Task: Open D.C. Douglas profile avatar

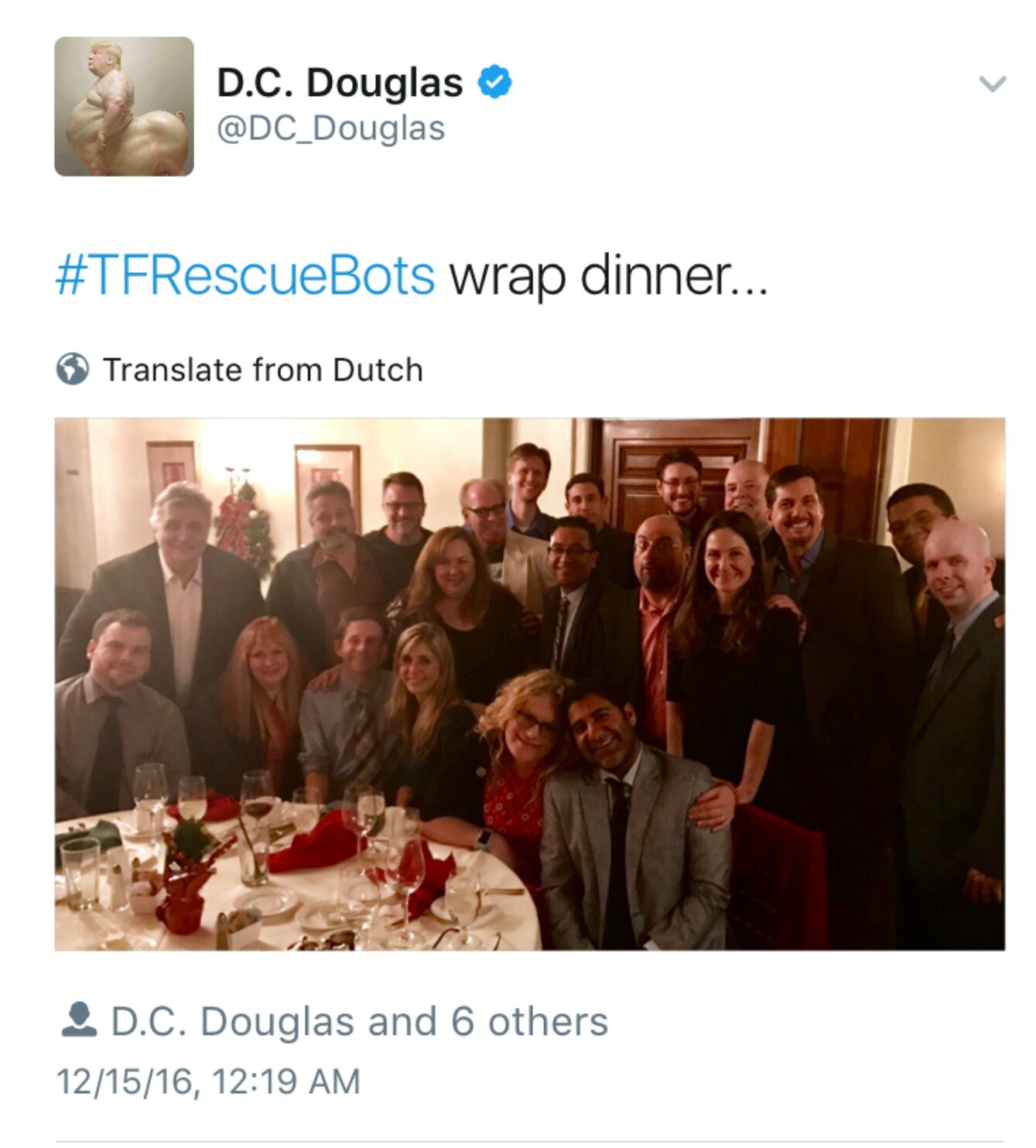Action: coord(124,107)
